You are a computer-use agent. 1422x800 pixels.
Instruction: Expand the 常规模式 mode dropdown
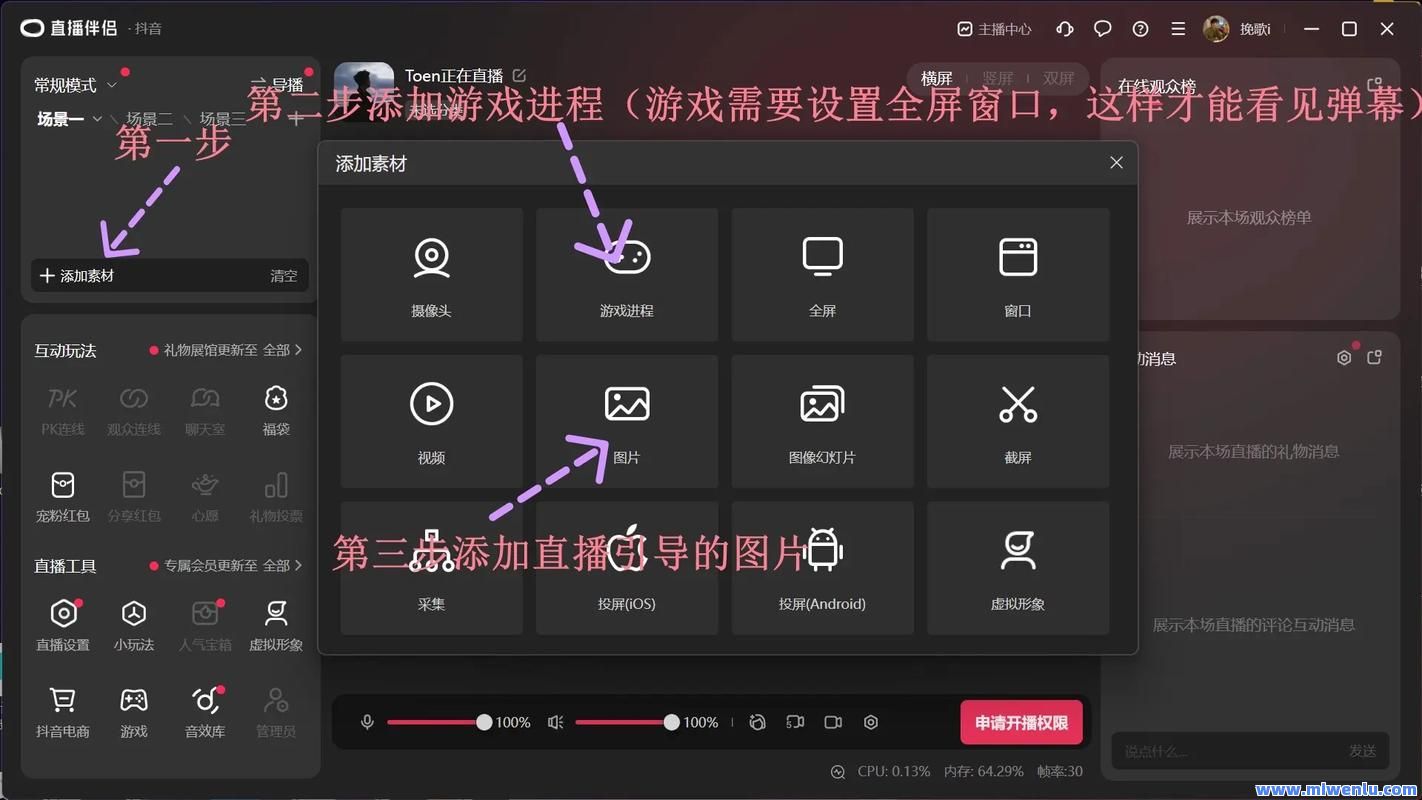(x=111, y=86)
